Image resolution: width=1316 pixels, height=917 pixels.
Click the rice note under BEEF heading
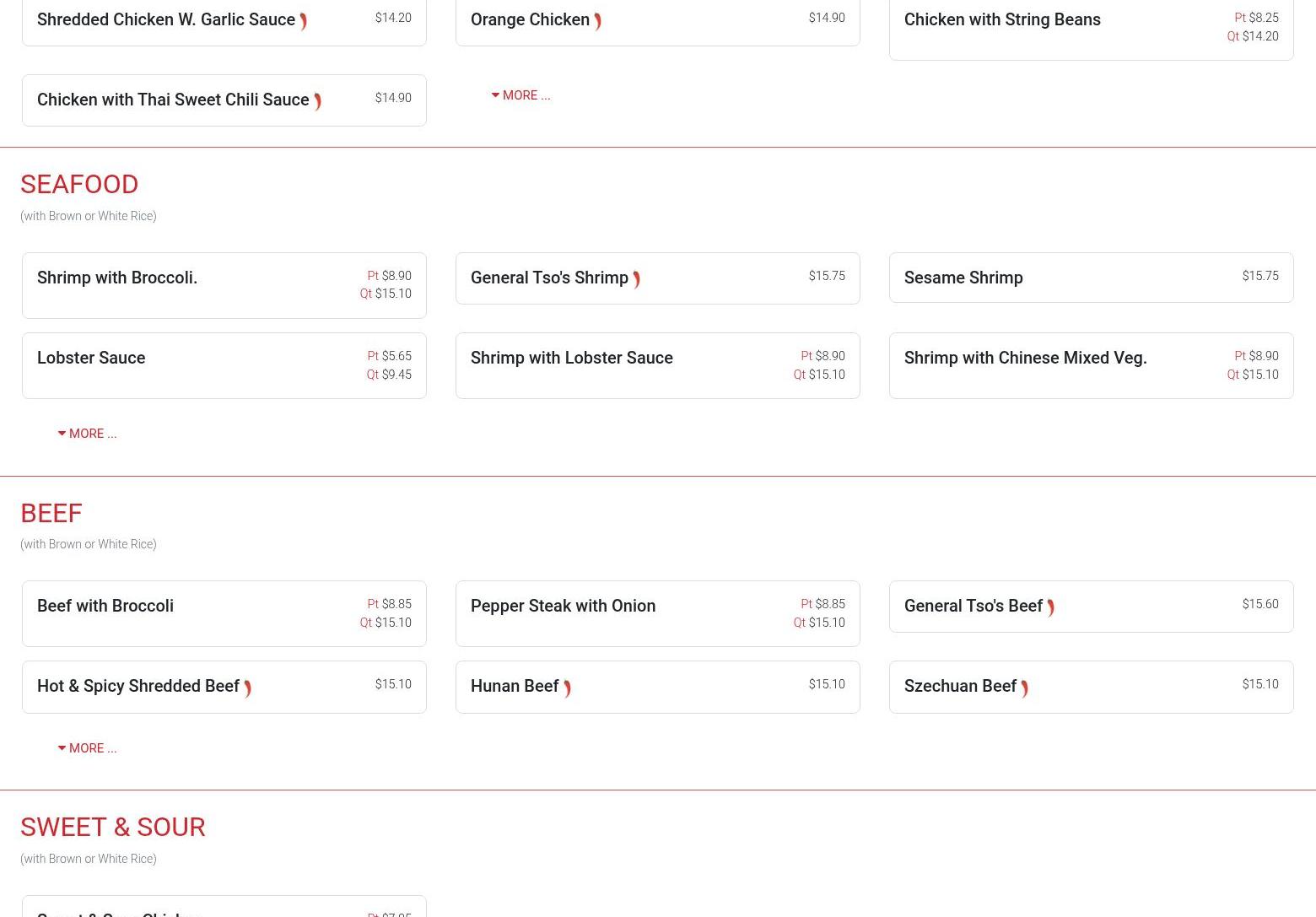pos(89,544)
